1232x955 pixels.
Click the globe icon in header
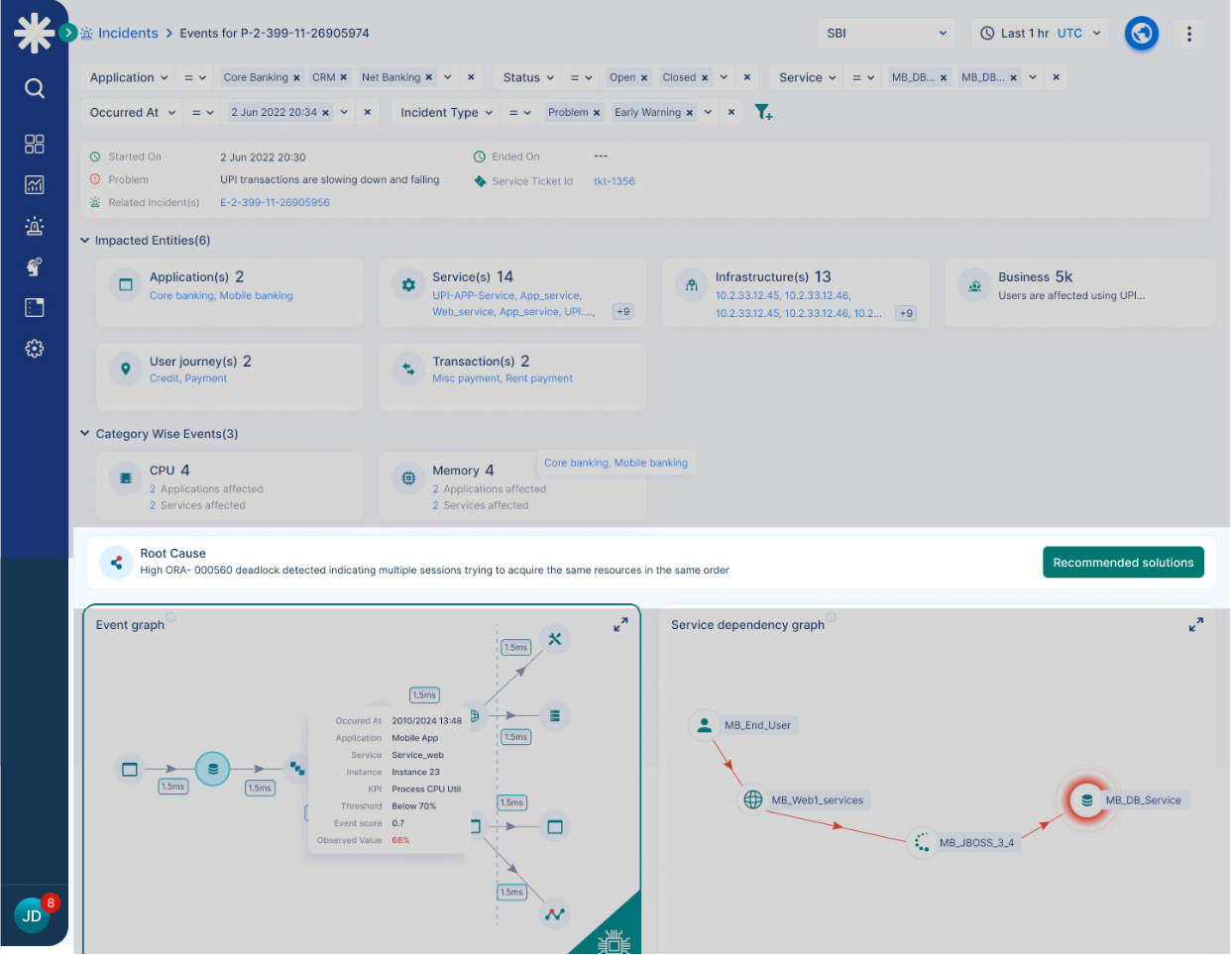point(1142,34)
